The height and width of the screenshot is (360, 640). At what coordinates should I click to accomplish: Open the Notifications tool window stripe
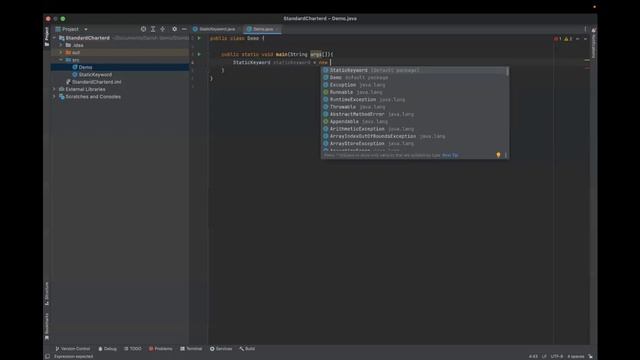pos(594,43)
